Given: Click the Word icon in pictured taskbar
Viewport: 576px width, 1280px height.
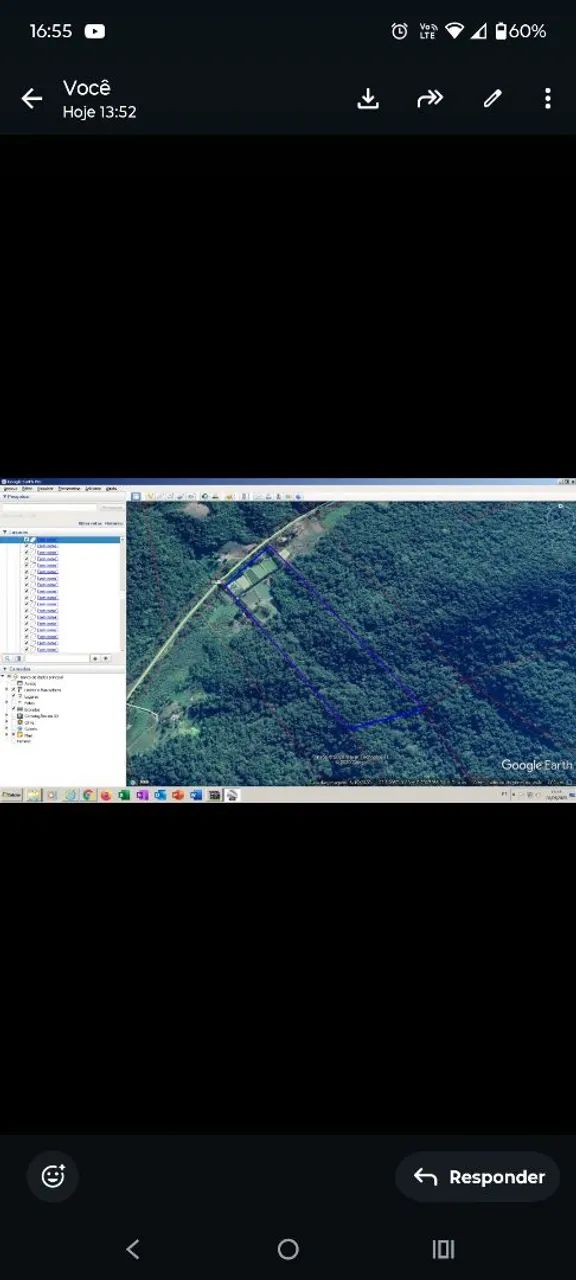Looking at the screenshot, I should (x=196, y=795).
